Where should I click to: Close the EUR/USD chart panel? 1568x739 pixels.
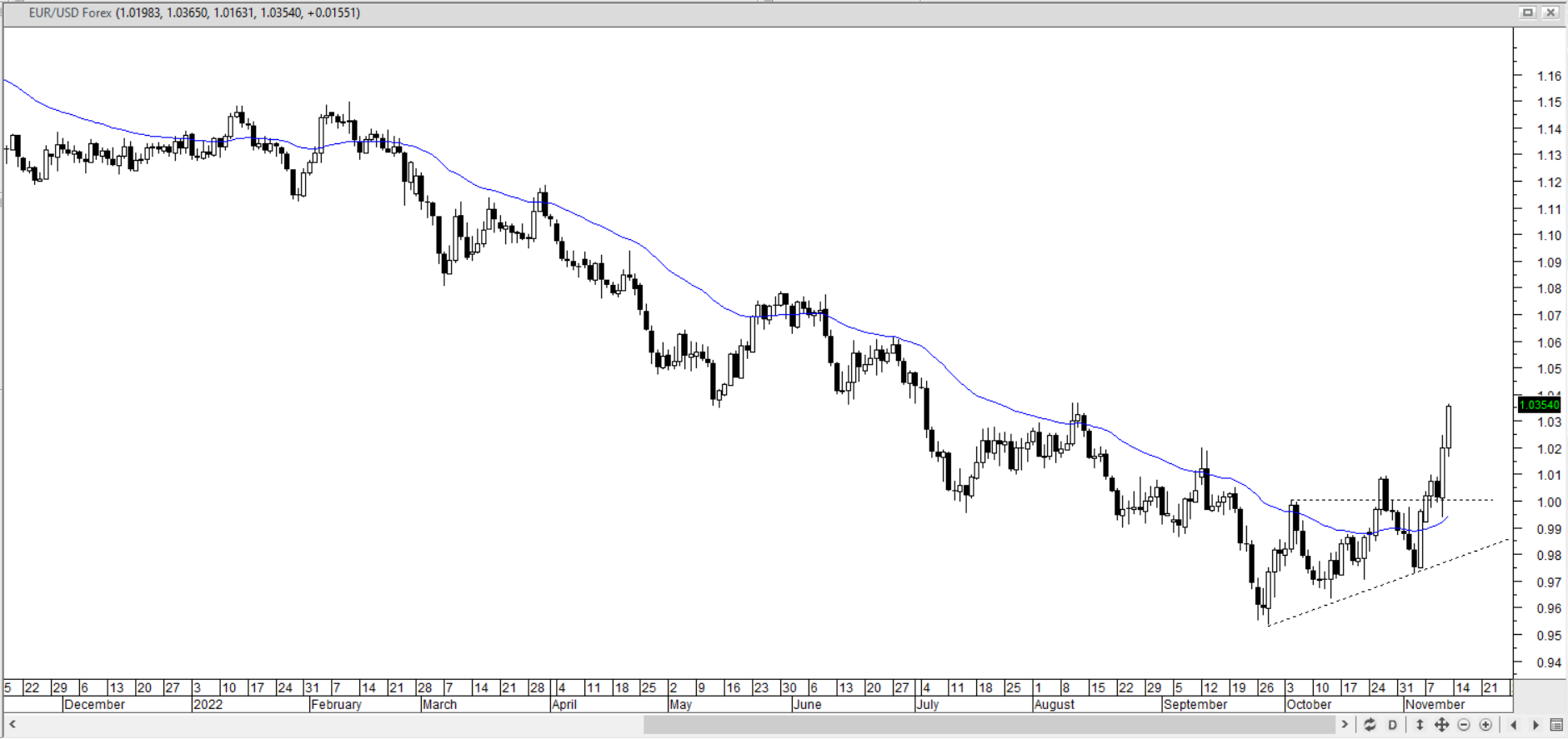coord(1550,12)
